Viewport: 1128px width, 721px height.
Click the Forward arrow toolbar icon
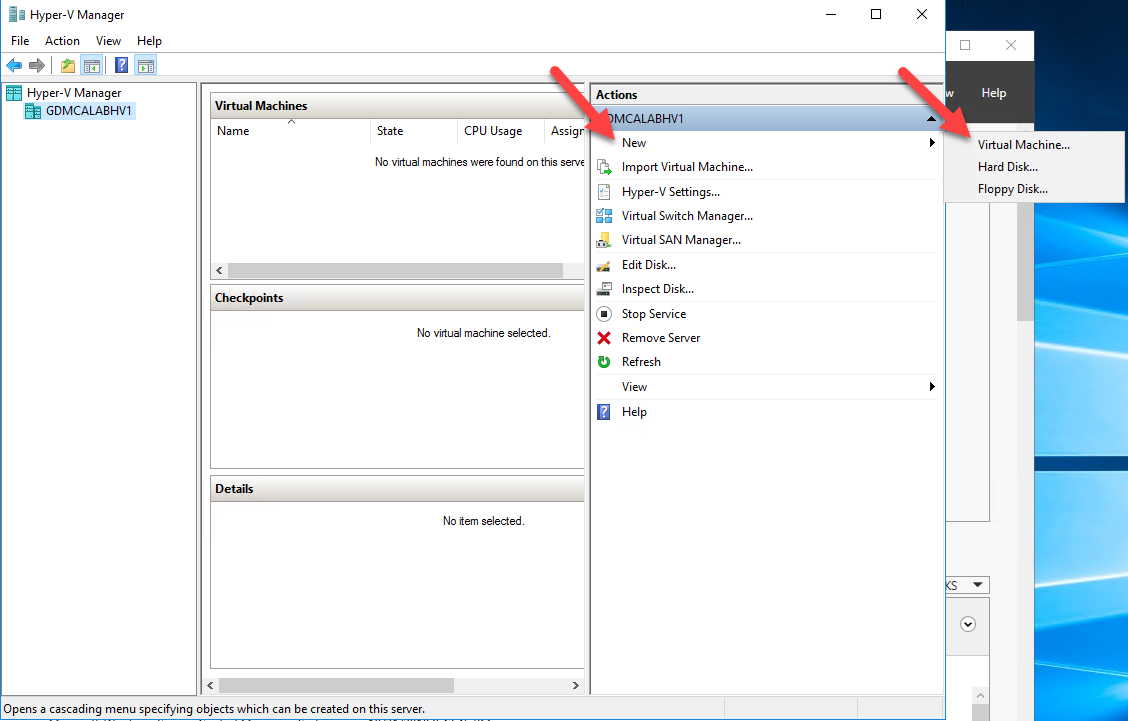click(x=37, y=66)
